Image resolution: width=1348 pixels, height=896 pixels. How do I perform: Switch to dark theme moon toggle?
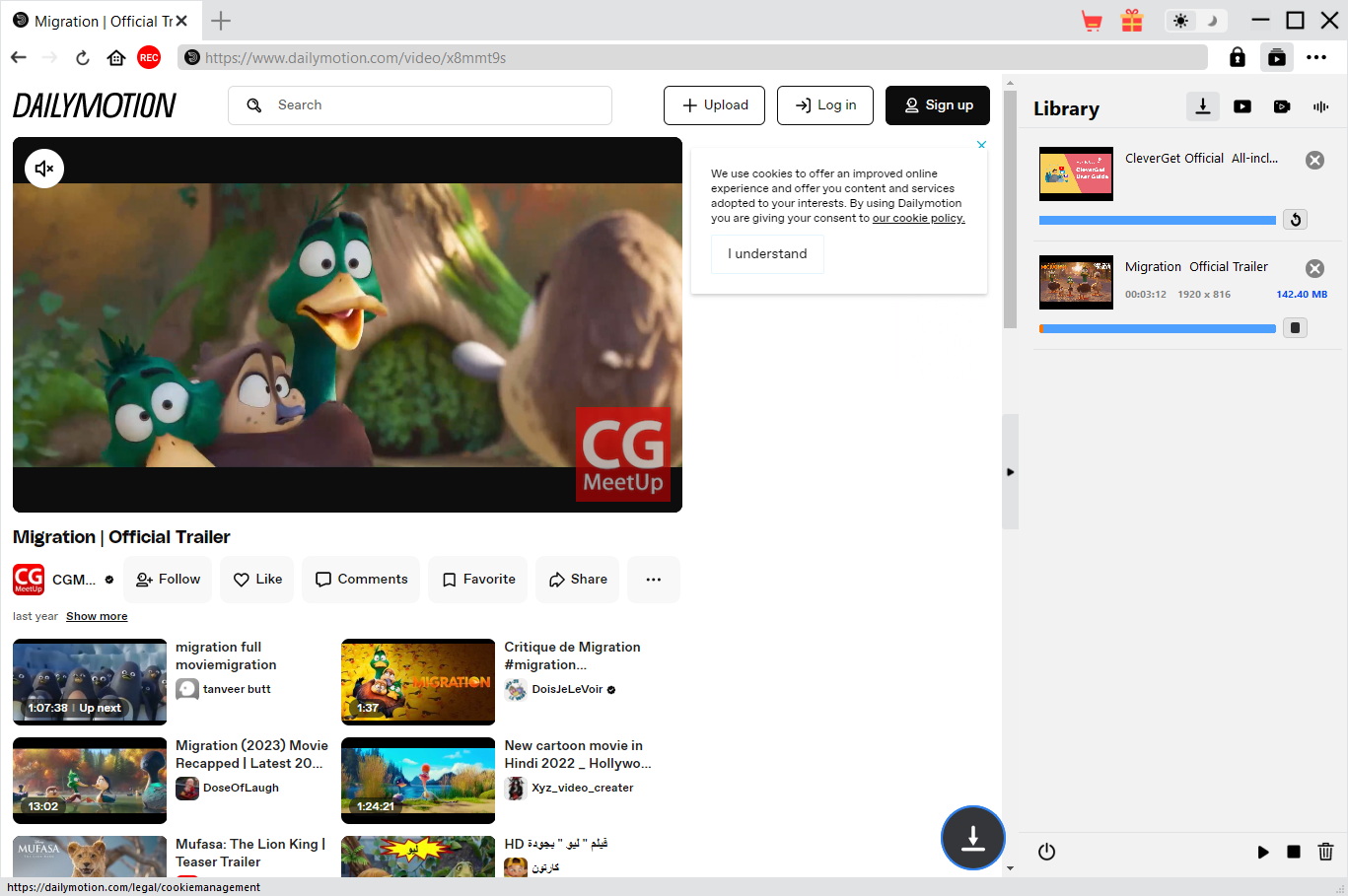tap(1213, 21)
